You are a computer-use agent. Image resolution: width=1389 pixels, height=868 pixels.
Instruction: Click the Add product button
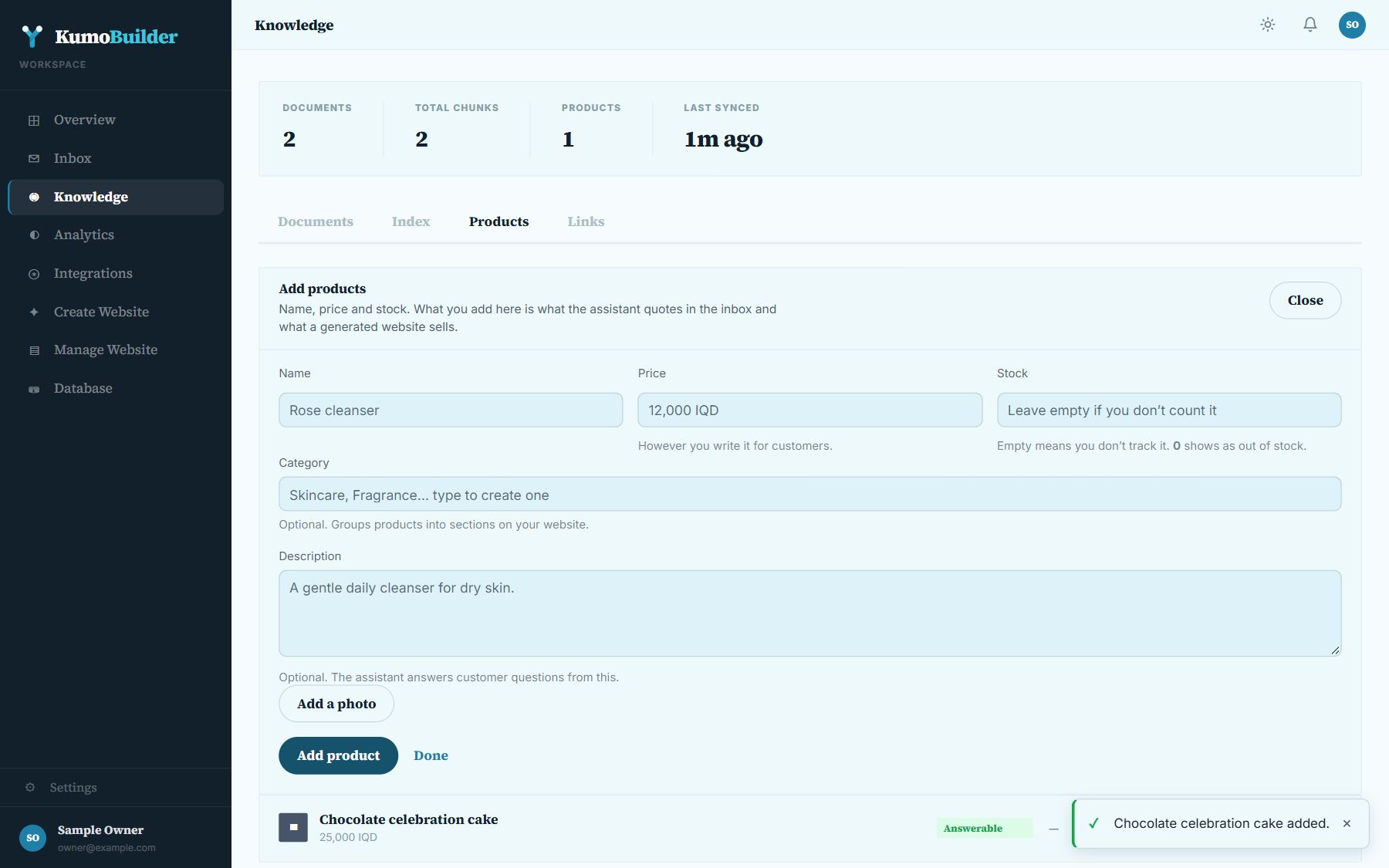click(338, 755)
